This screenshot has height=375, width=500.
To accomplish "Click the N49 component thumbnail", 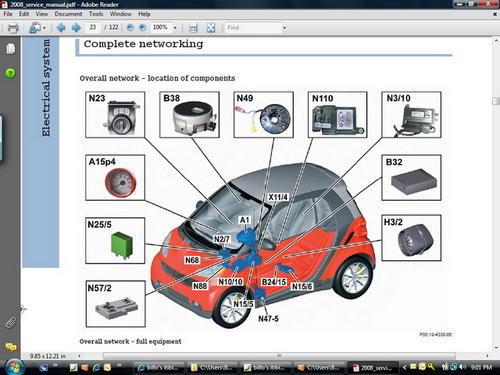I will click(263, 115).
